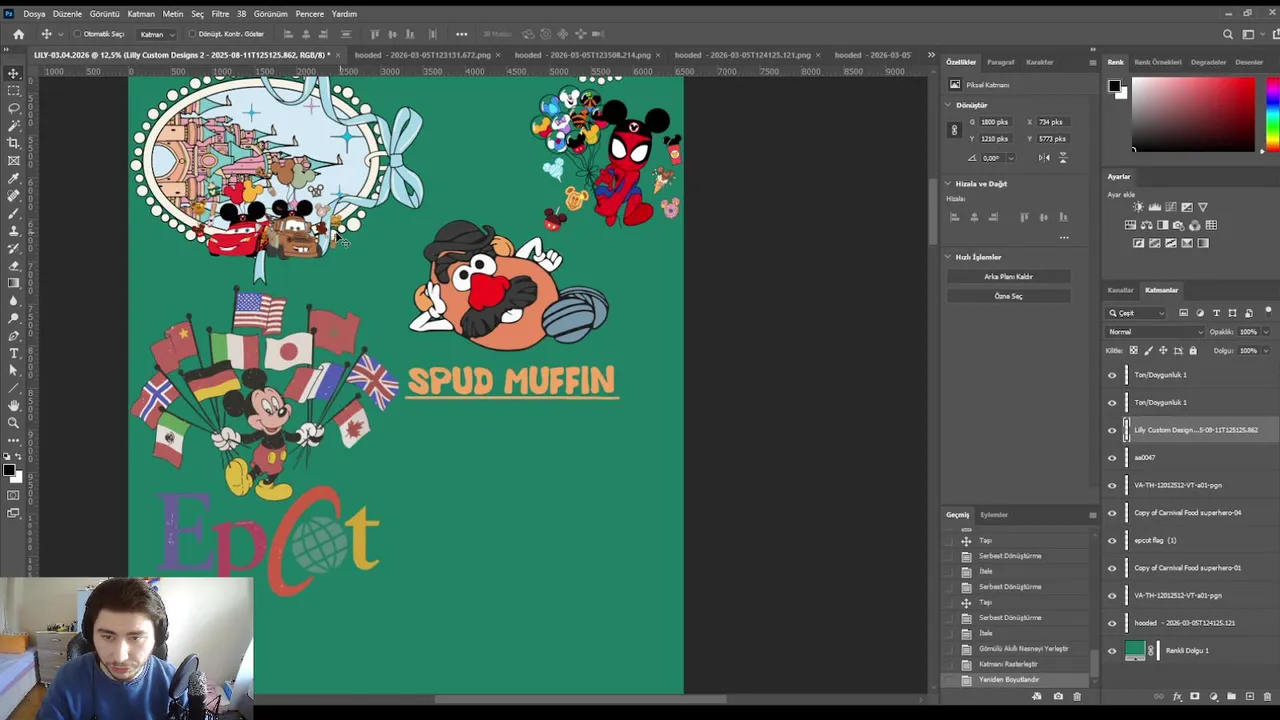Add a Levels adjustment
Image resolution: width=1280 pixels, height=720 pixels.
tap(1155, 207)
